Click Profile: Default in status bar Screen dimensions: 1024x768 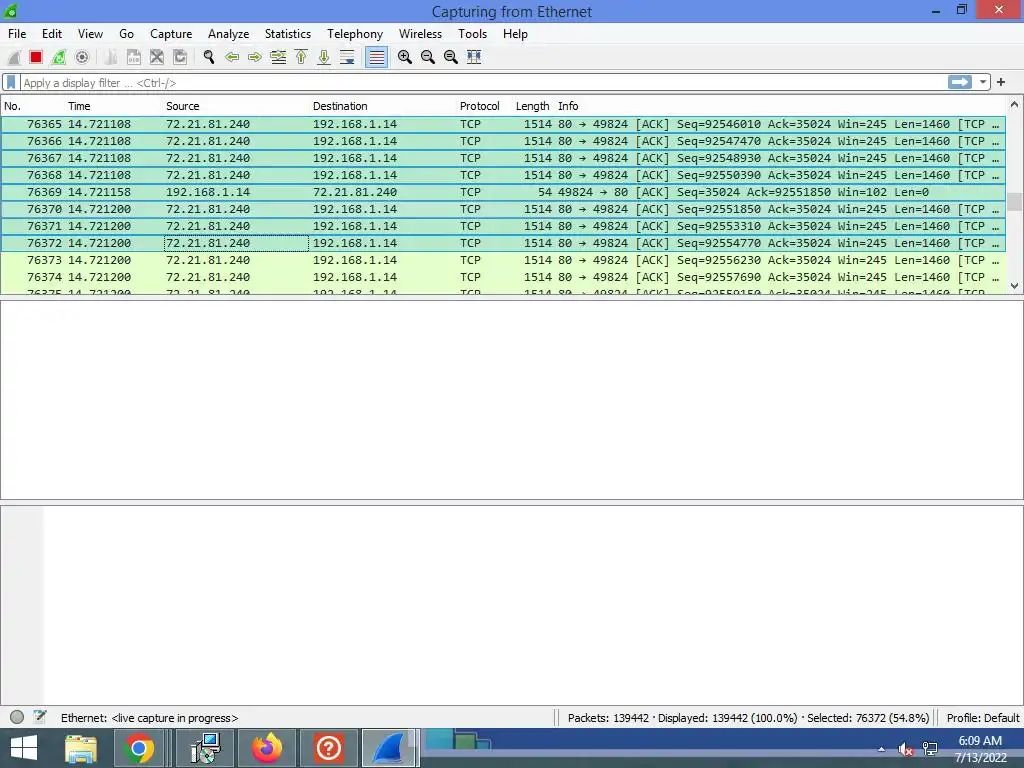point(983,718)
